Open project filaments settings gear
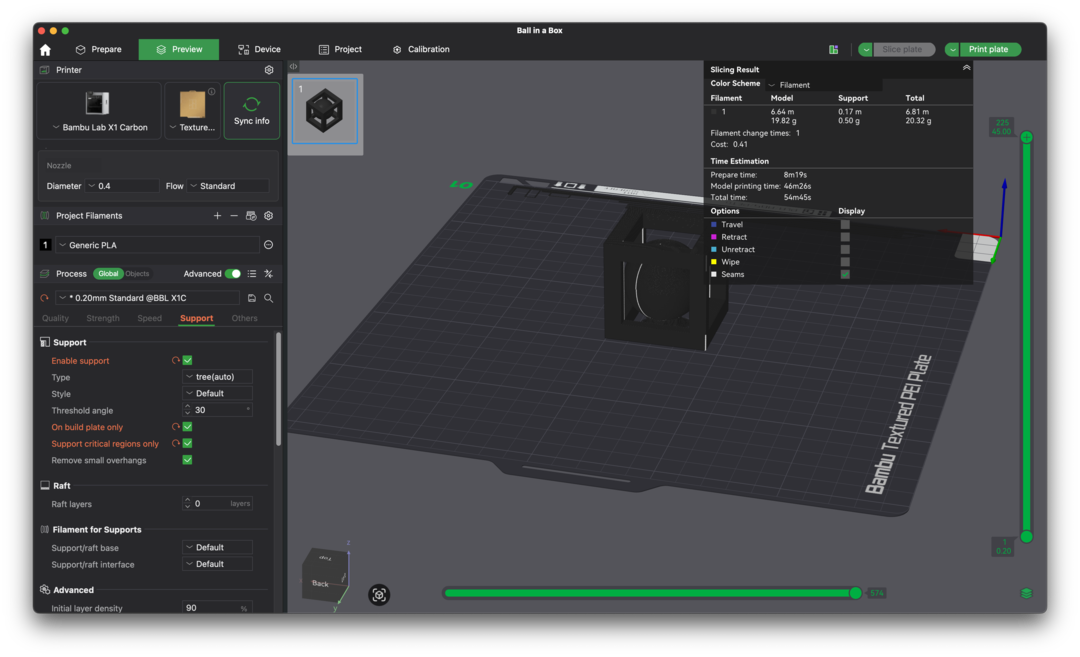The width and height of the screenshot is (1080, 657). [x=269, y=216]
